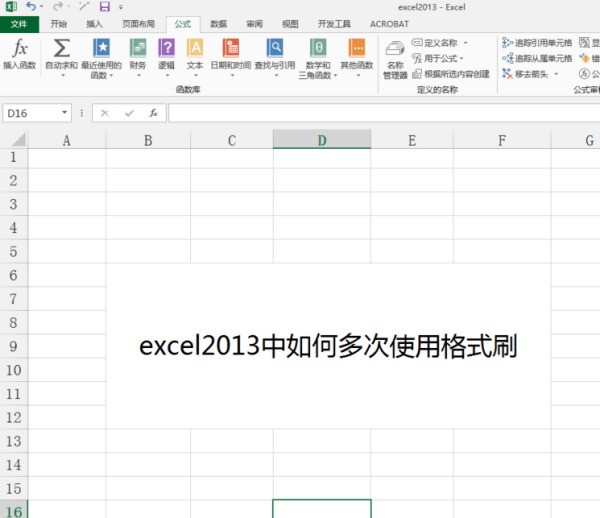
Task: Open Date & Time (日期和时间) functions
Action: (x=231, y=50)
